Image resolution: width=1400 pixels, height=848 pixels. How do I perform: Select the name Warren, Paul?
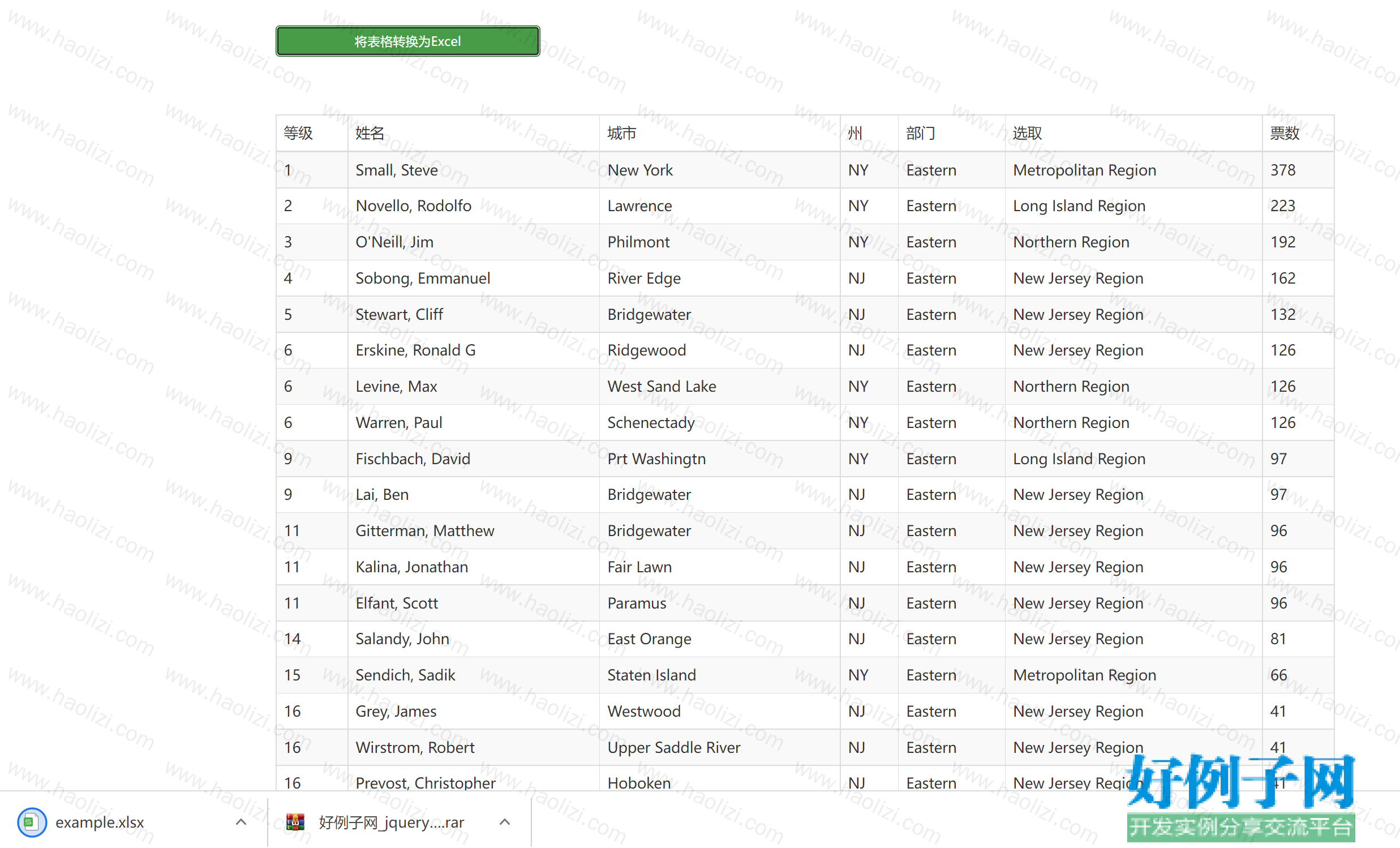[x=399, y=422]
